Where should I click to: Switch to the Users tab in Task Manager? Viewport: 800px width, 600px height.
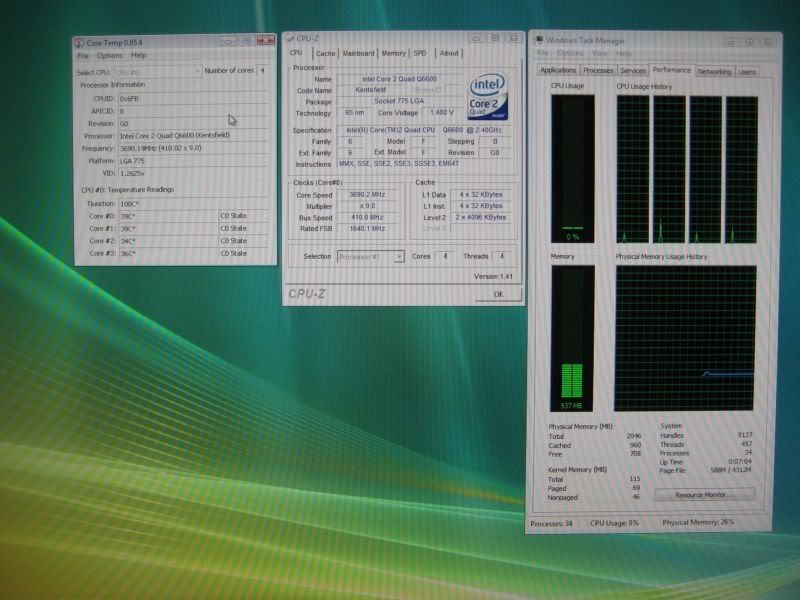pos(746,72)
